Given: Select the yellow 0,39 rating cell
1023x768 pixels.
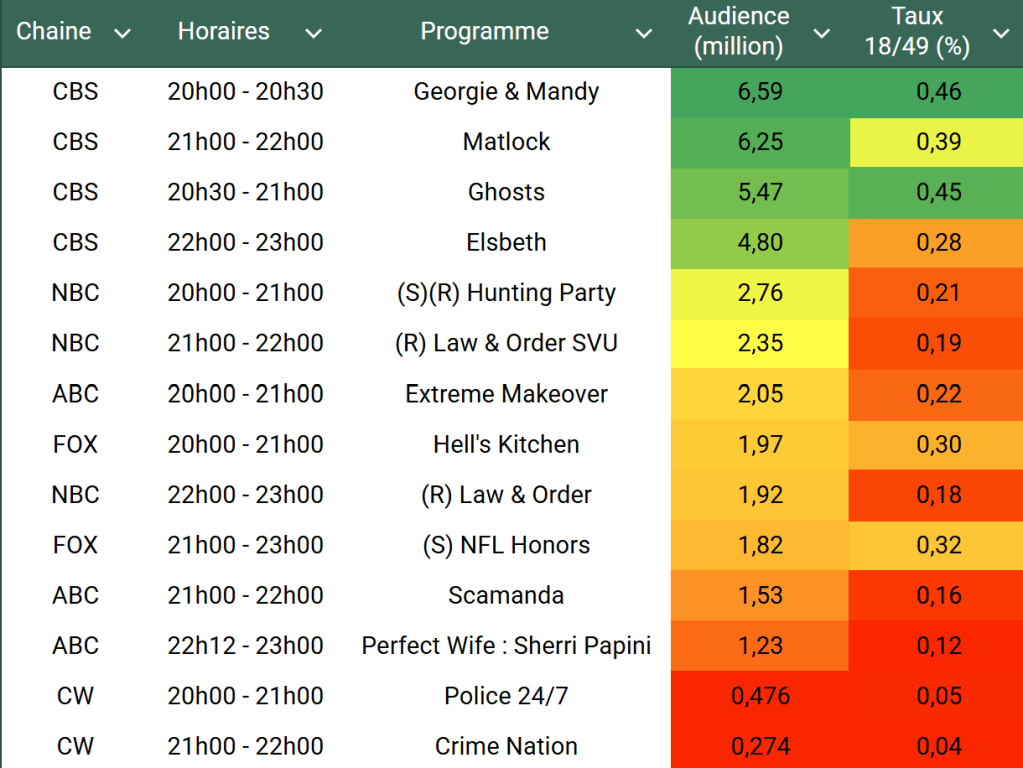Looking at the screenshot, I should coord(938,142).
